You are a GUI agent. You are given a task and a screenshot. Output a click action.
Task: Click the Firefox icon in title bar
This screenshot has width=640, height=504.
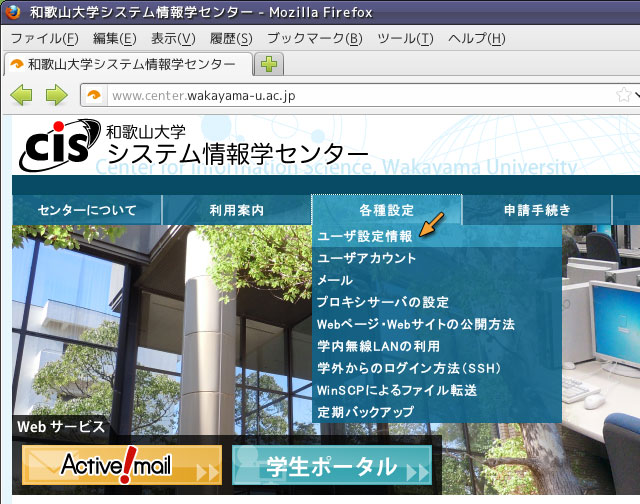13,12
